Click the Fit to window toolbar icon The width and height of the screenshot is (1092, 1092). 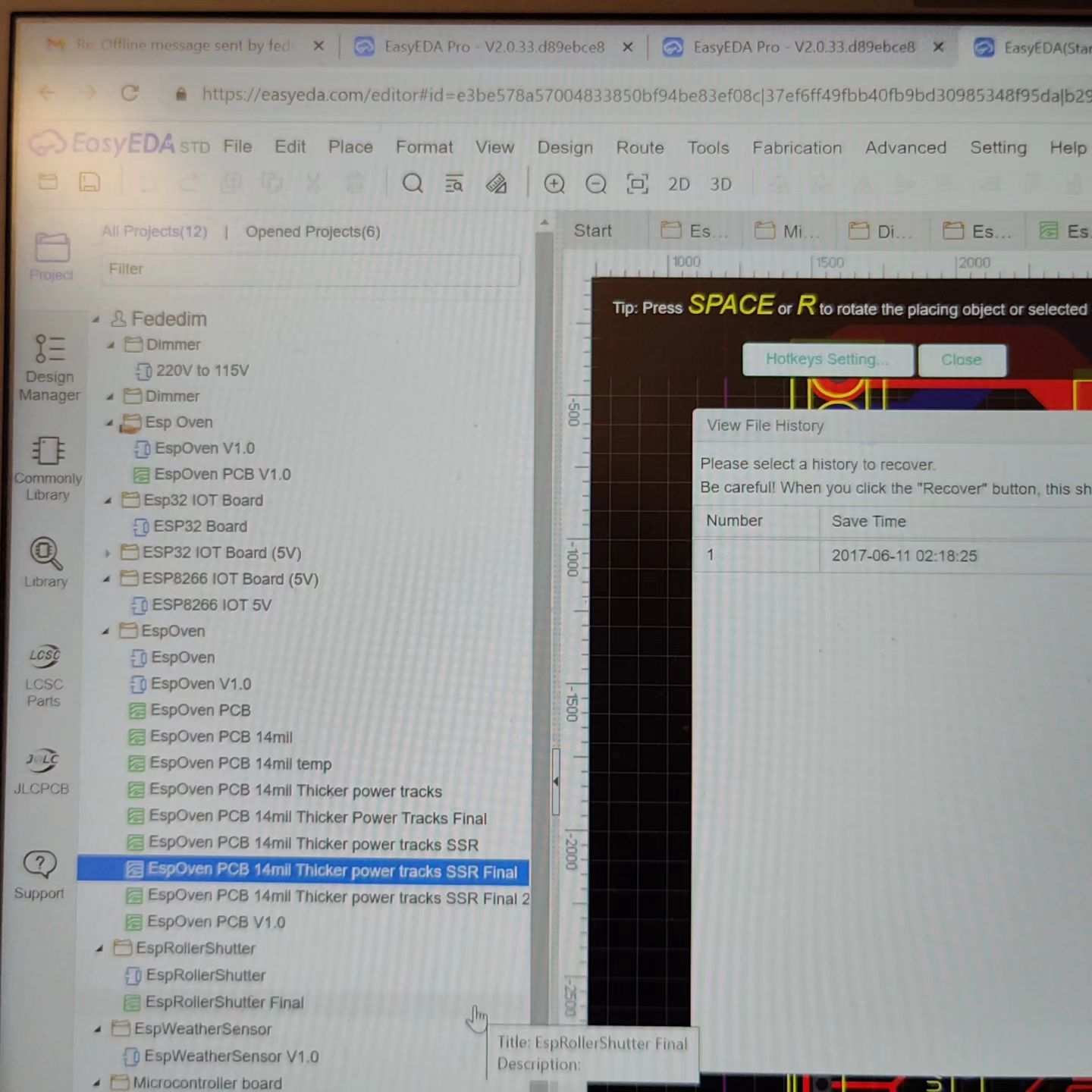pyautogui.click(x=637, y=184)
